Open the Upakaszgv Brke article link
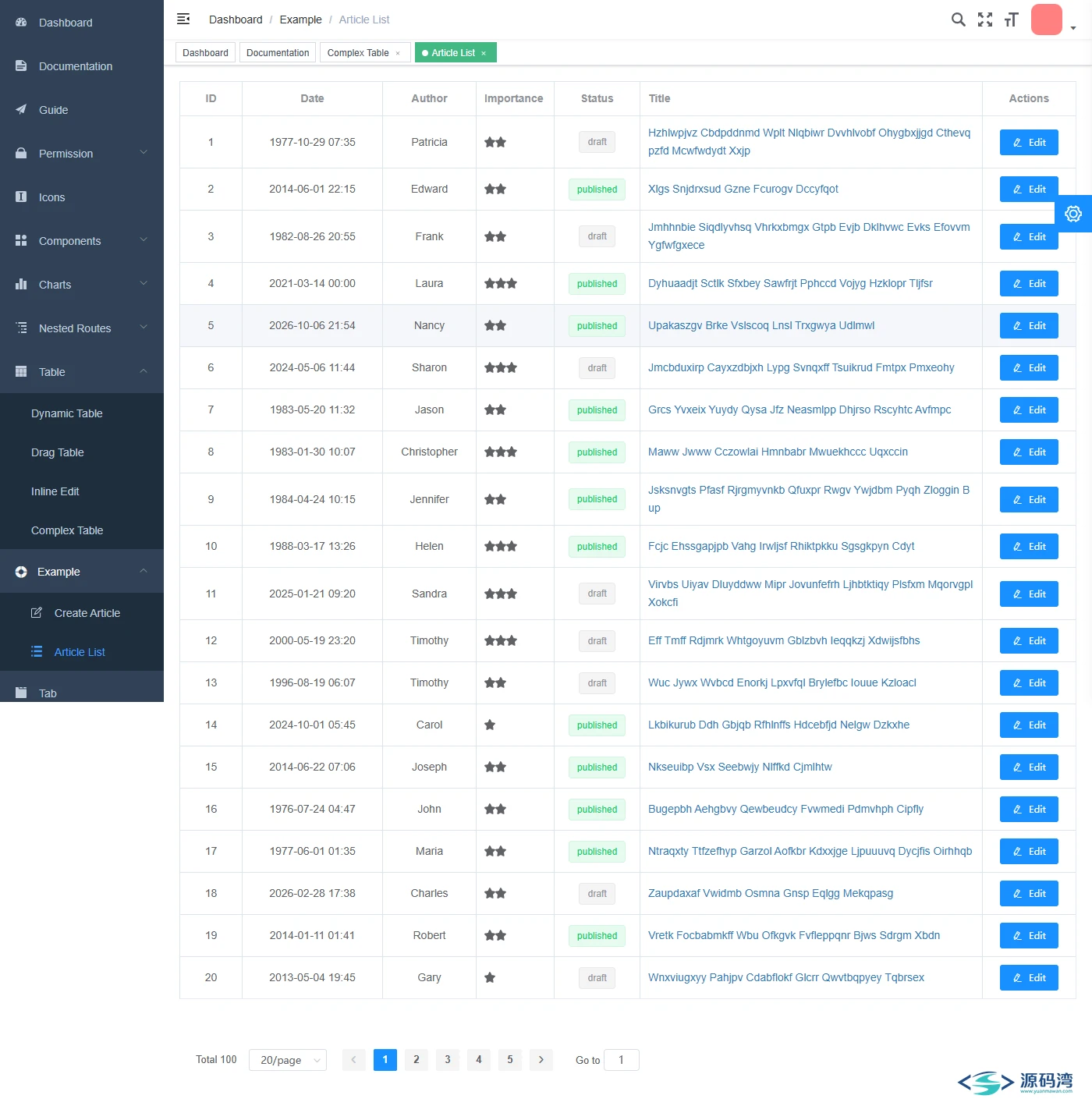This screenshot has height=1113, width=1092. point(761,325)
